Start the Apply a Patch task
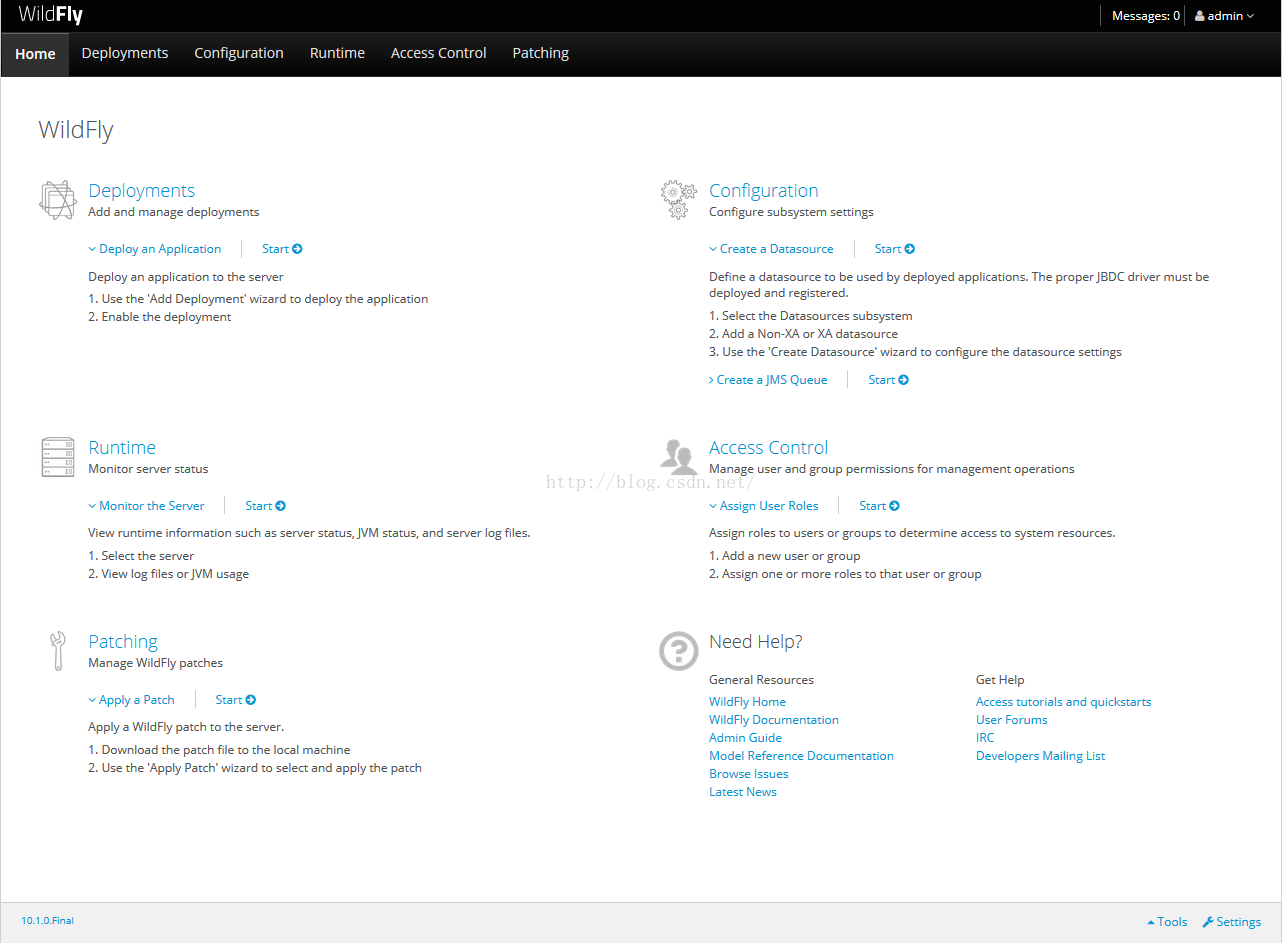 coord(236,700)
